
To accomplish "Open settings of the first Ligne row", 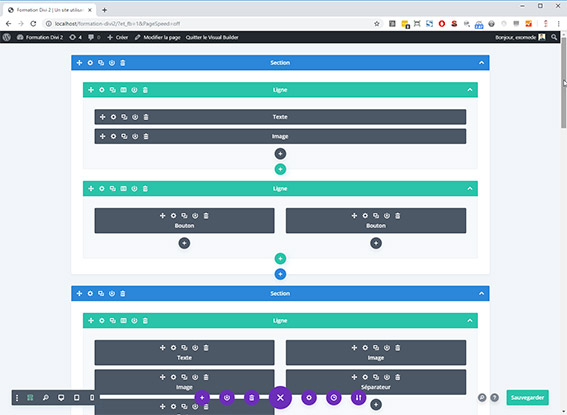I will 102,90.
